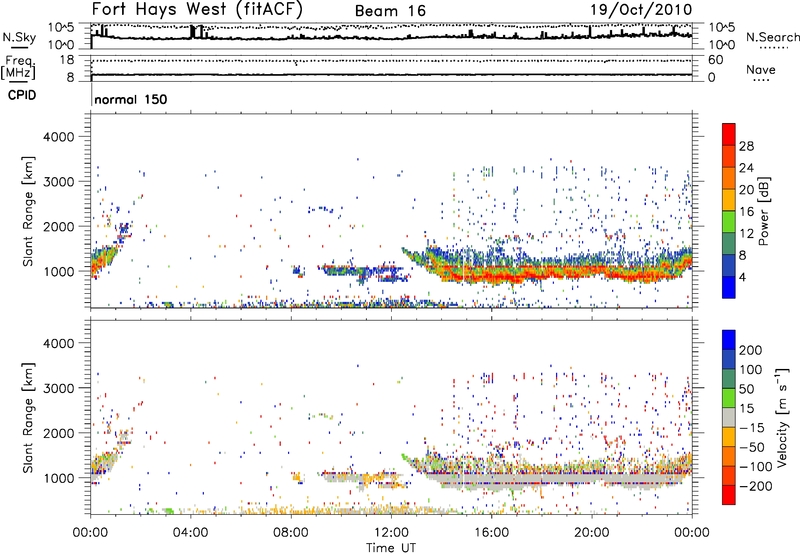Click the red top segment of Power colorbar
Viewport: 800px width, 554px height.
point(729,135)
